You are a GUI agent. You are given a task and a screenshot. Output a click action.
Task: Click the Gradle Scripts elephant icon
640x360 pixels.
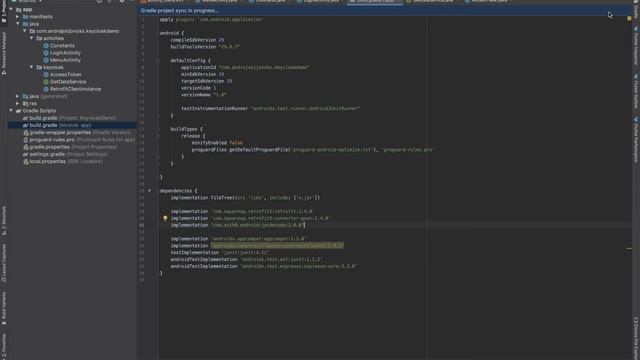pos(18,111)
